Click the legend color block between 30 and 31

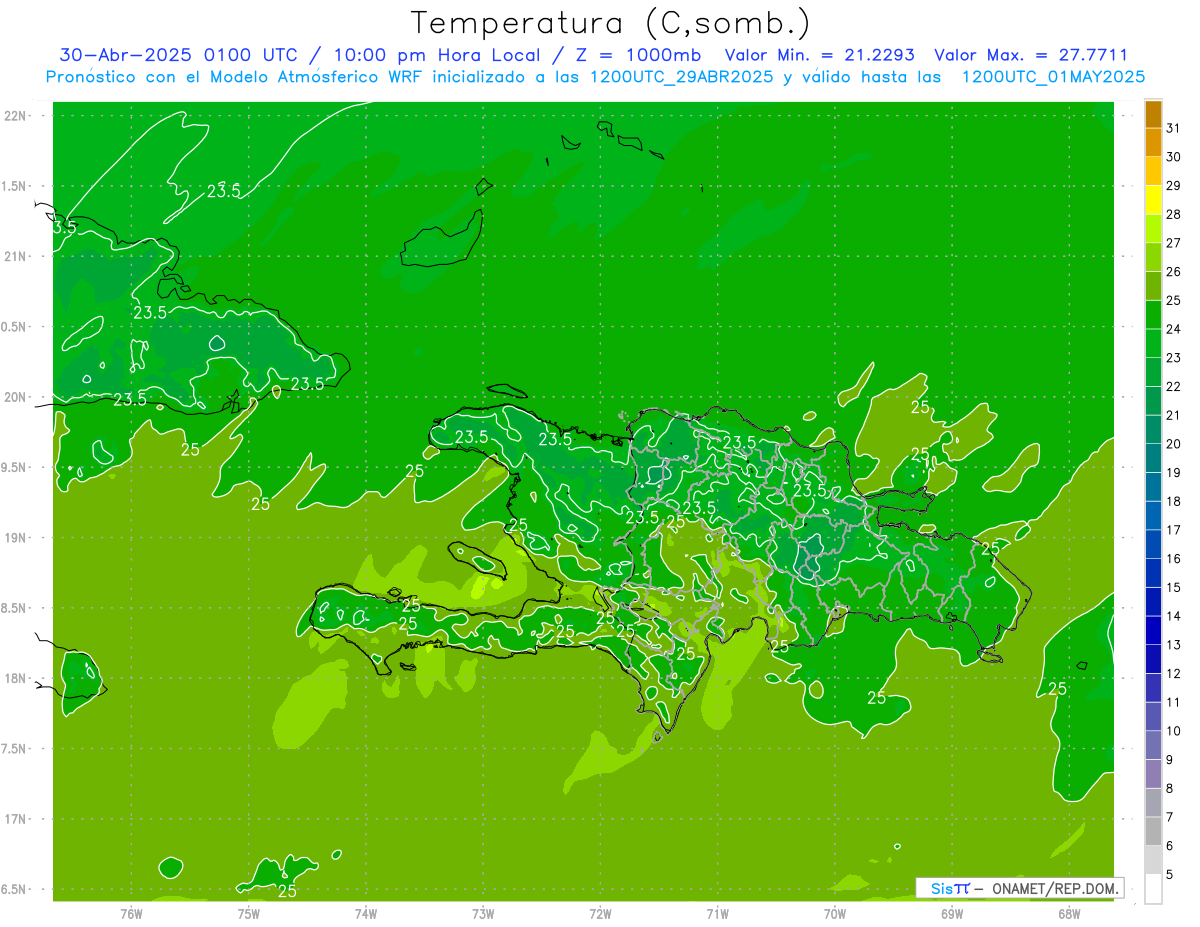[1153, 143]
